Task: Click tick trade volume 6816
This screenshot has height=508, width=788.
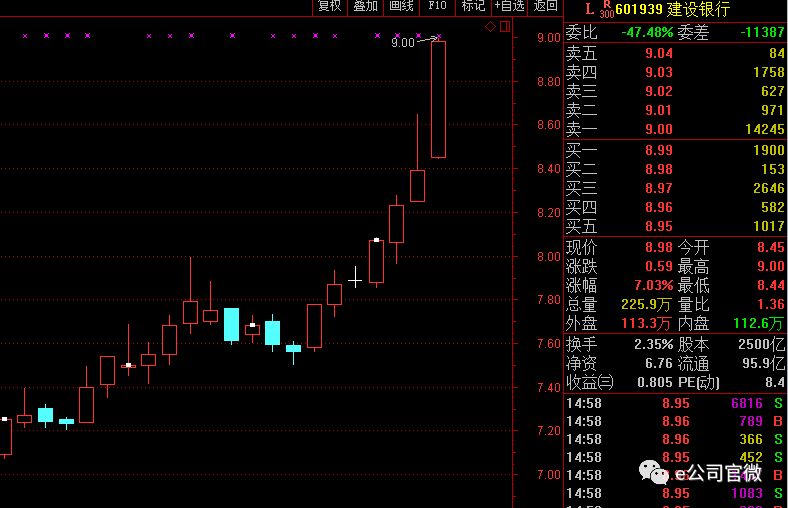Action: click(x=747, y=403)
